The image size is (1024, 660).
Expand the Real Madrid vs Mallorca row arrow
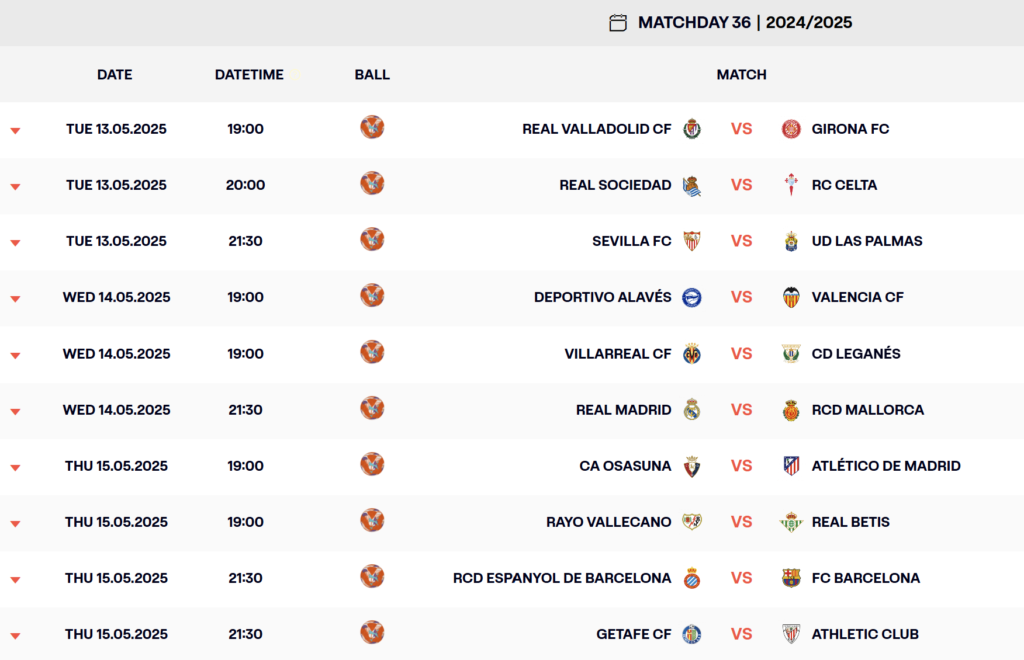coord(15,411)
